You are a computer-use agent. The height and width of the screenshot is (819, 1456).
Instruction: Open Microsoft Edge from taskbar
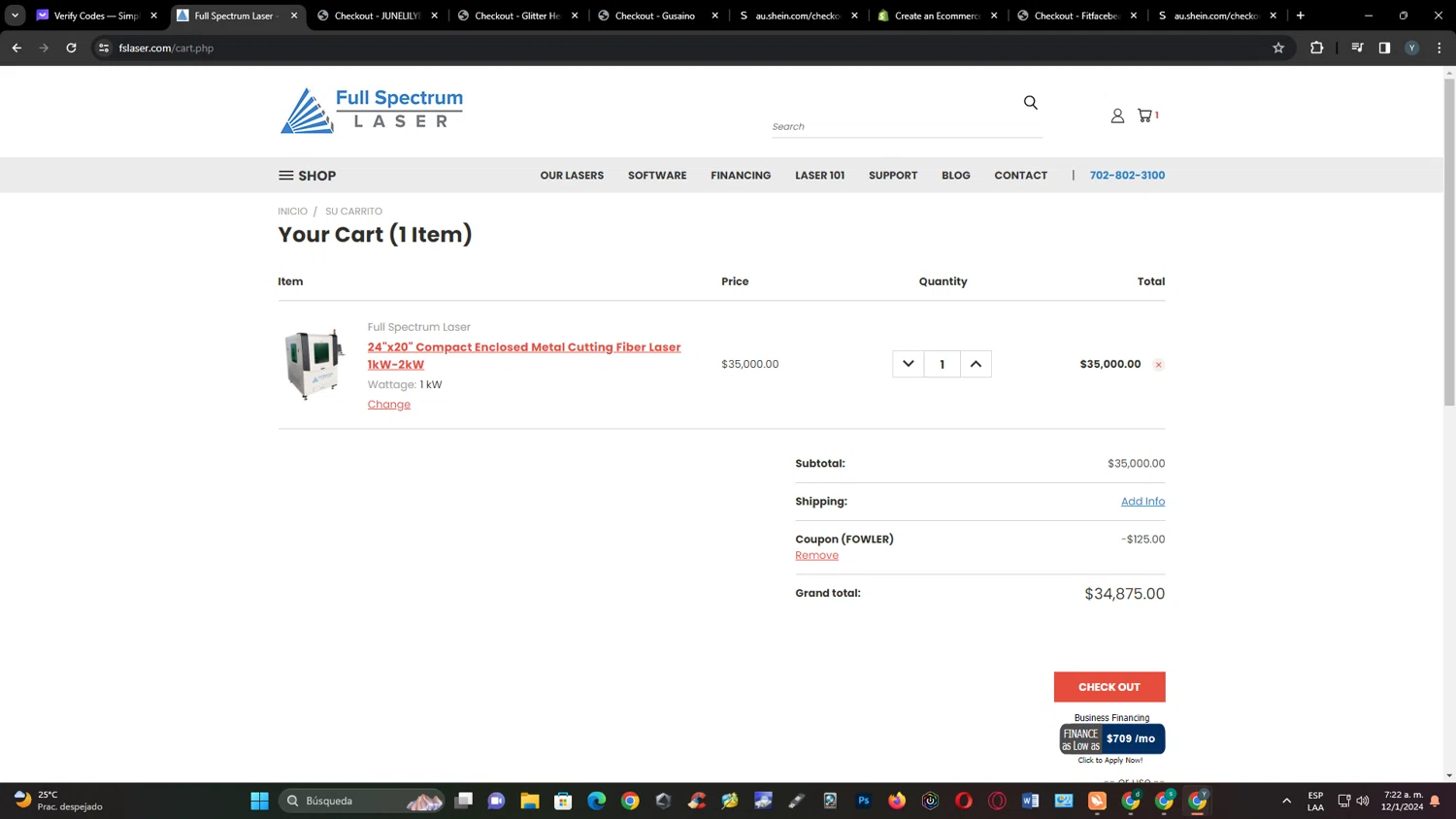596,801
